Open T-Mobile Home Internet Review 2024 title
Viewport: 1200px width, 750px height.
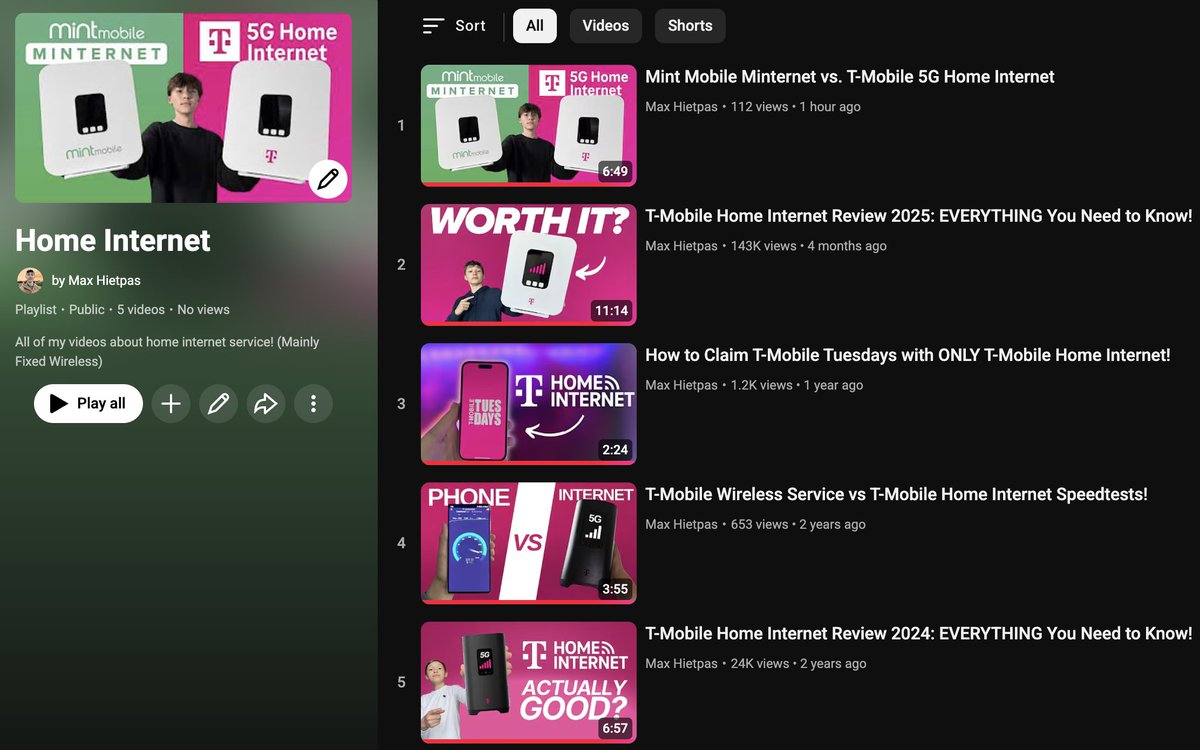tap(919, 633)
